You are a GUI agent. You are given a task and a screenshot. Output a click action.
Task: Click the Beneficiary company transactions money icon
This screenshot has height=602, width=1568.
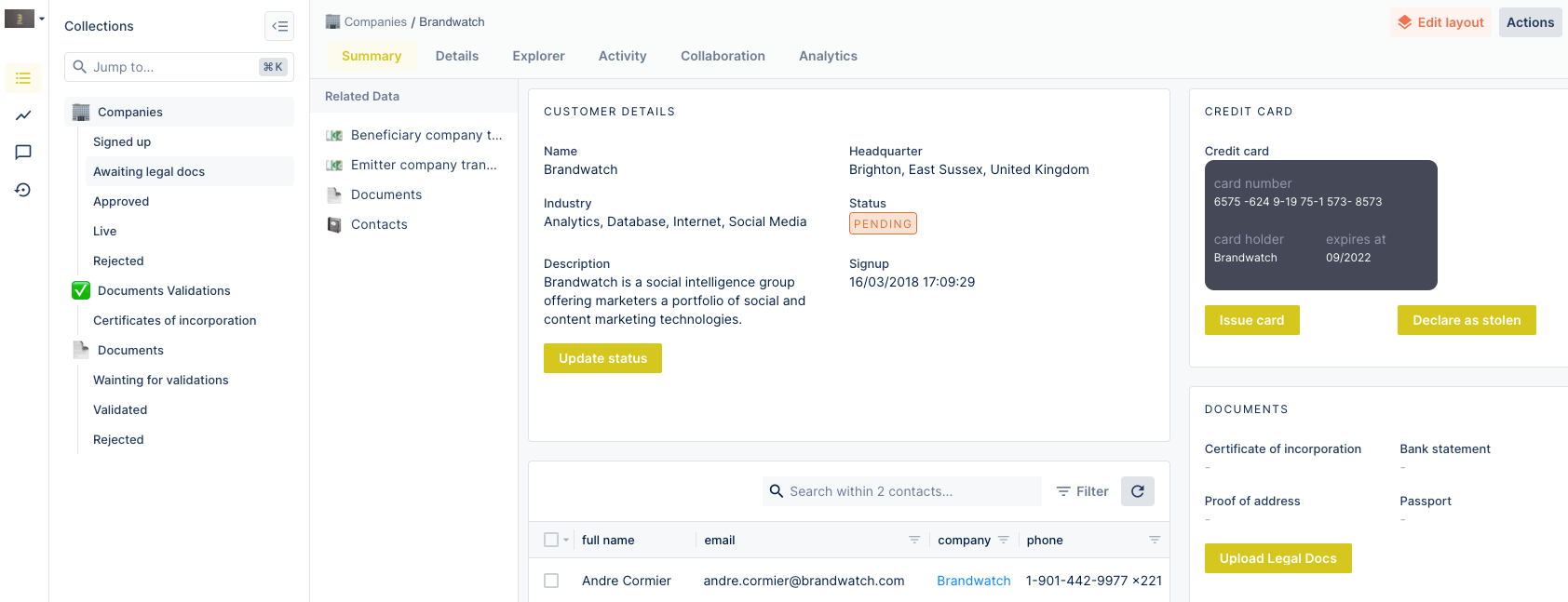click(334, 135)
